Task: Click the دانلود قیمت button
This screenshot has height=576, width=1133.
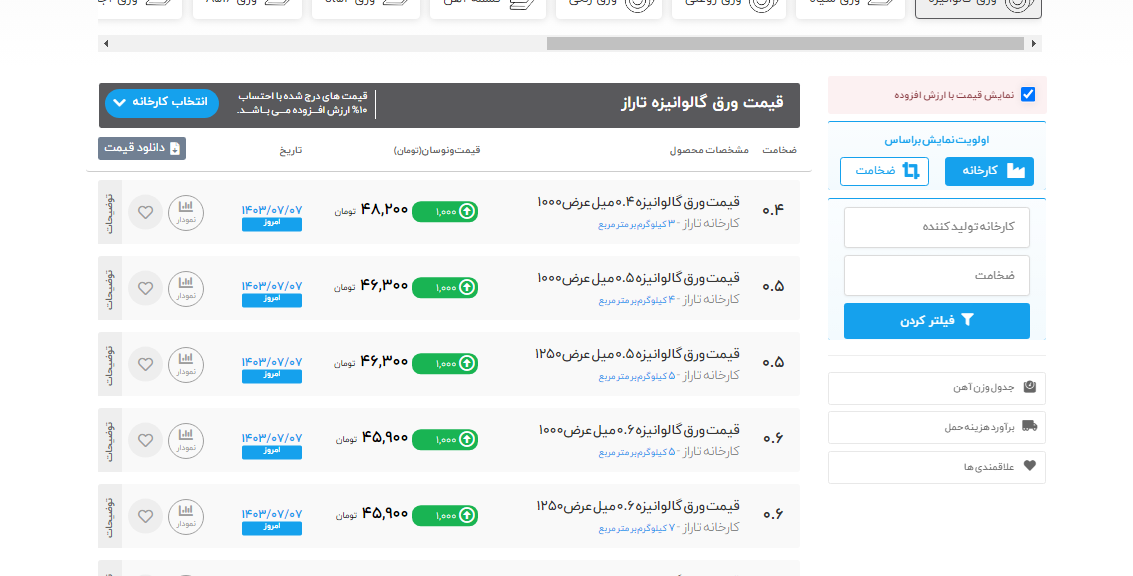Action: (x=142, y=148)
